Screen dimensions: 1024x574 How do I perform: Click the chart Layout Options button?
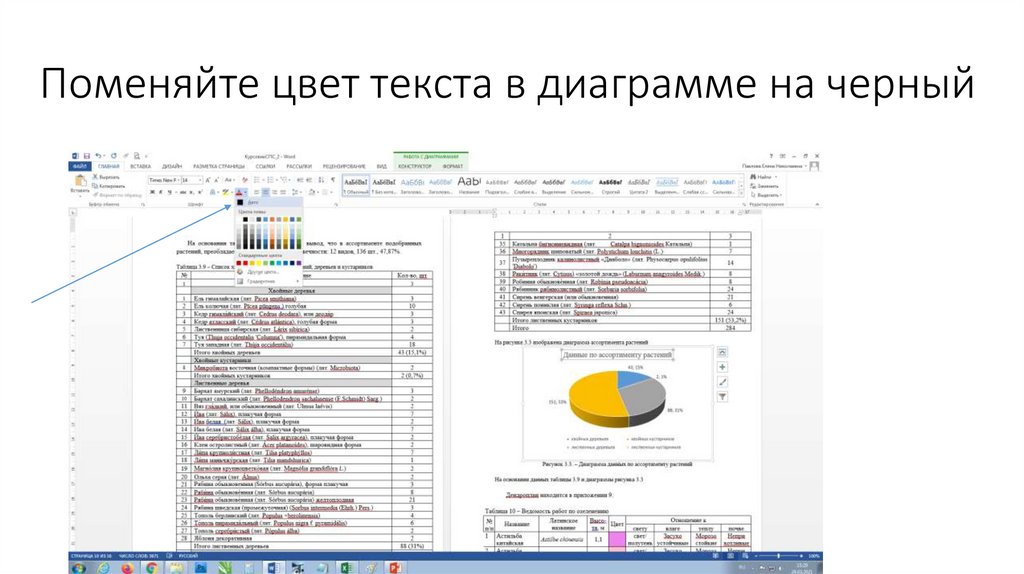pos(722,352)
